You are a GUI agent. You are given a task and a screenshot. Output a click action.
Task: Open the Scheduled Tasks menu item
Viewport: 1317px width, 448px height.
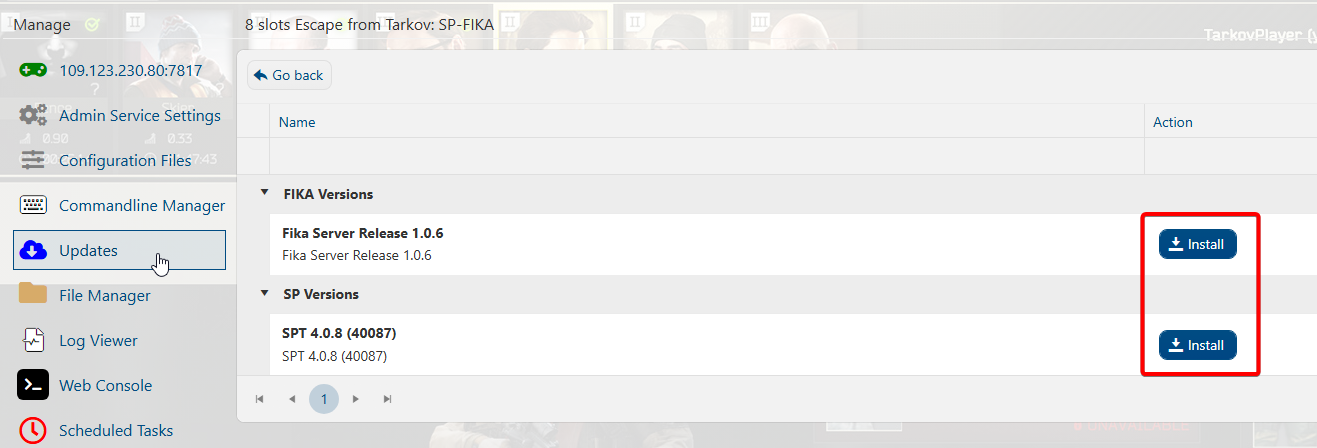[116, 431]
